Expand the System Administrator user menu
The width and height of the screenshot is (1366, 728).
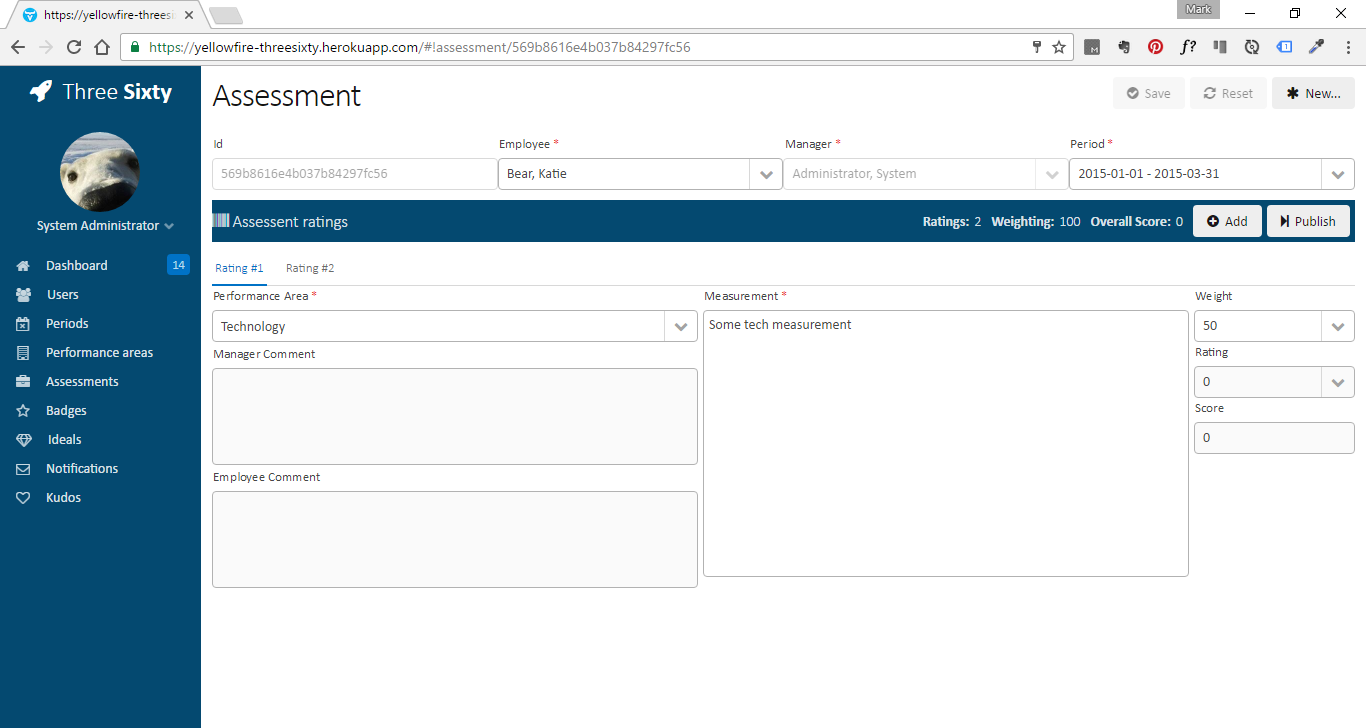pos(105,226)
